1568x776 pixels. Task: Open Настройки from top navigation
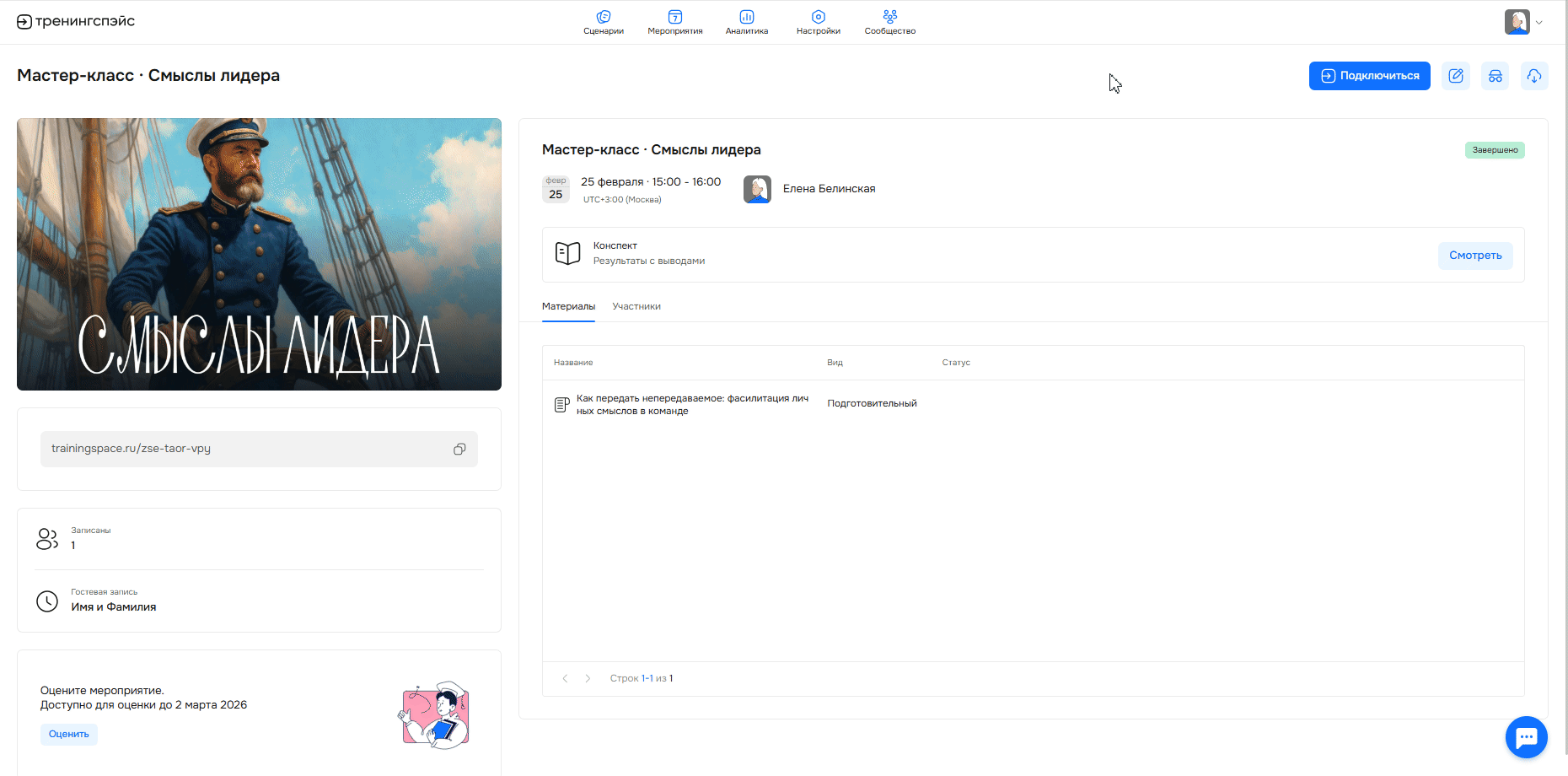click(x=818, y=22)
